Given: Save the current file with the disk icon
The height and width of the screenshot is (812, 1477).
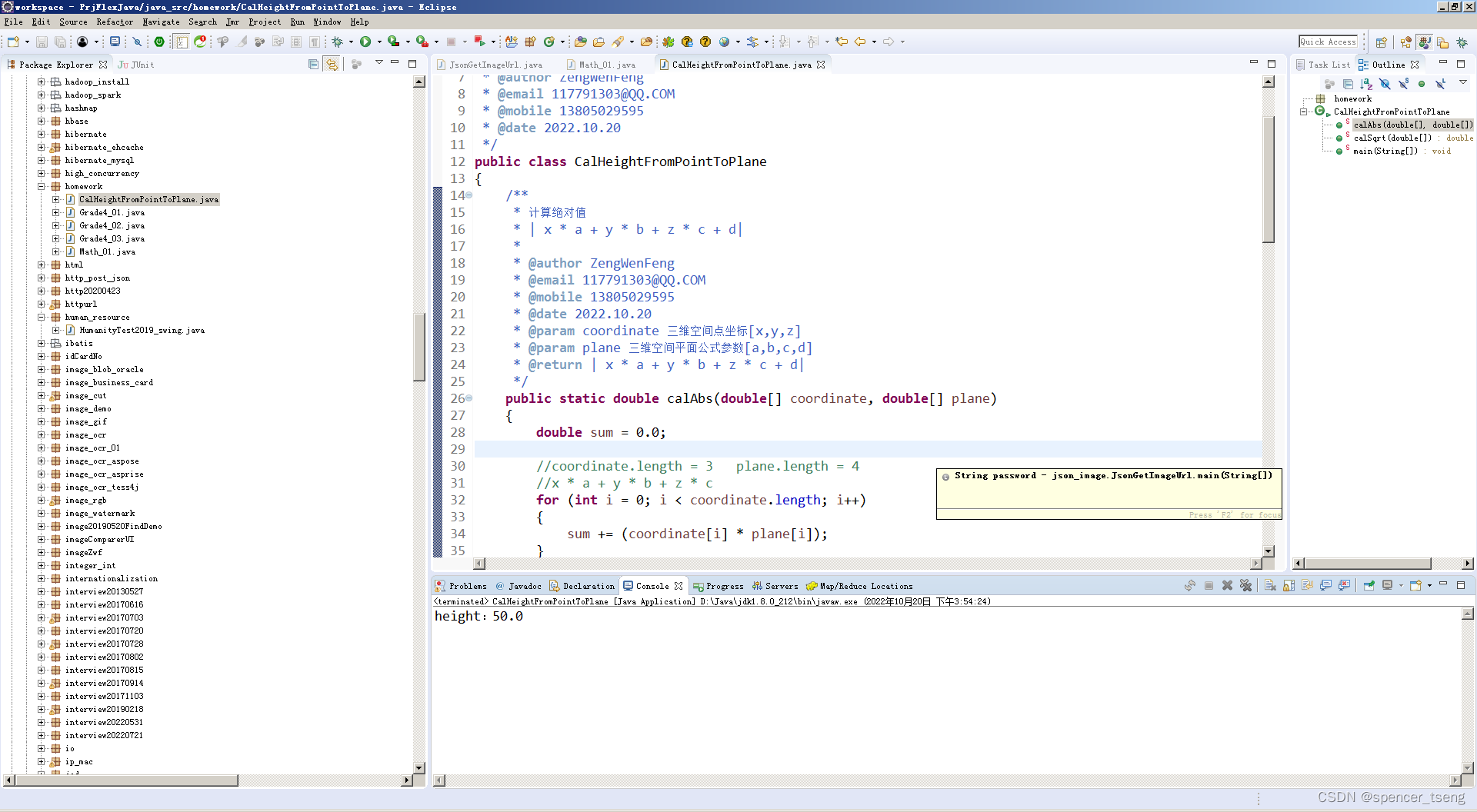Looking at the screenshot, I should click(42, 42).
